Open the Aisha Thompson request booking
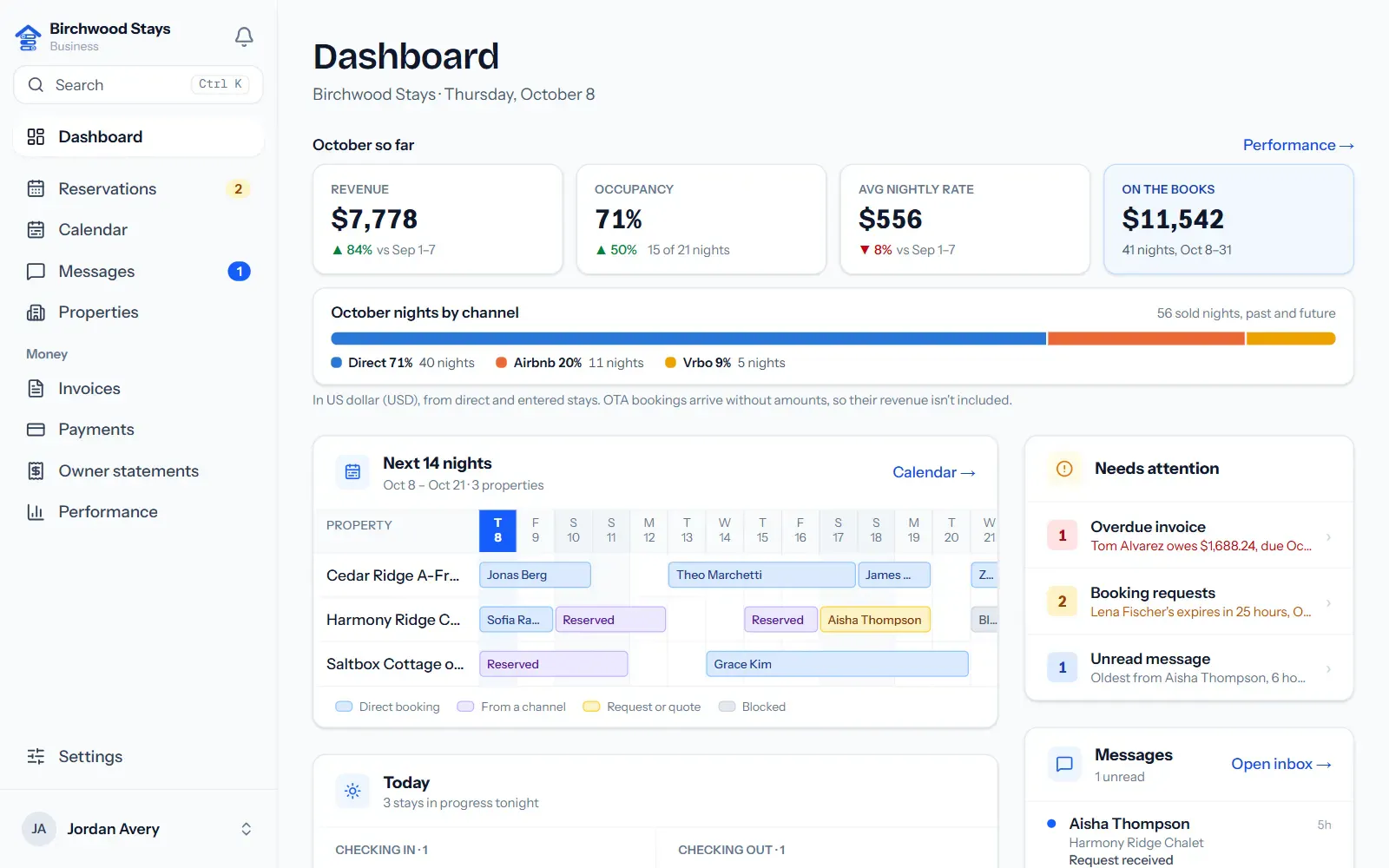This screenshot has height=868, width=1389. point(875,620)
